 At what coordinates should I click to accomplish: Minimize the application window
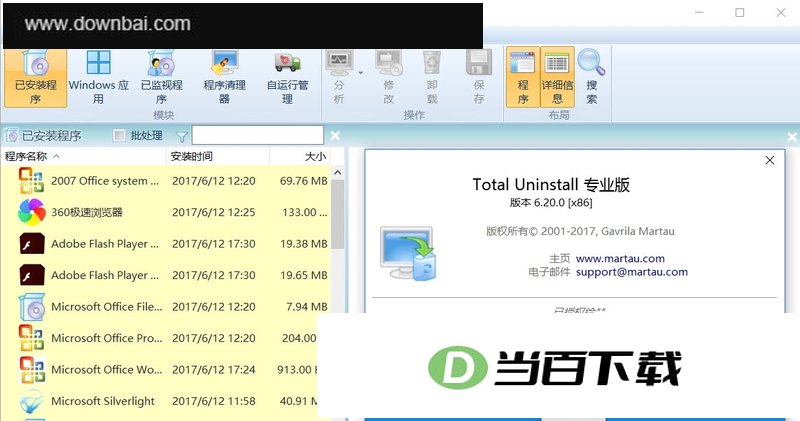[699, 13]
